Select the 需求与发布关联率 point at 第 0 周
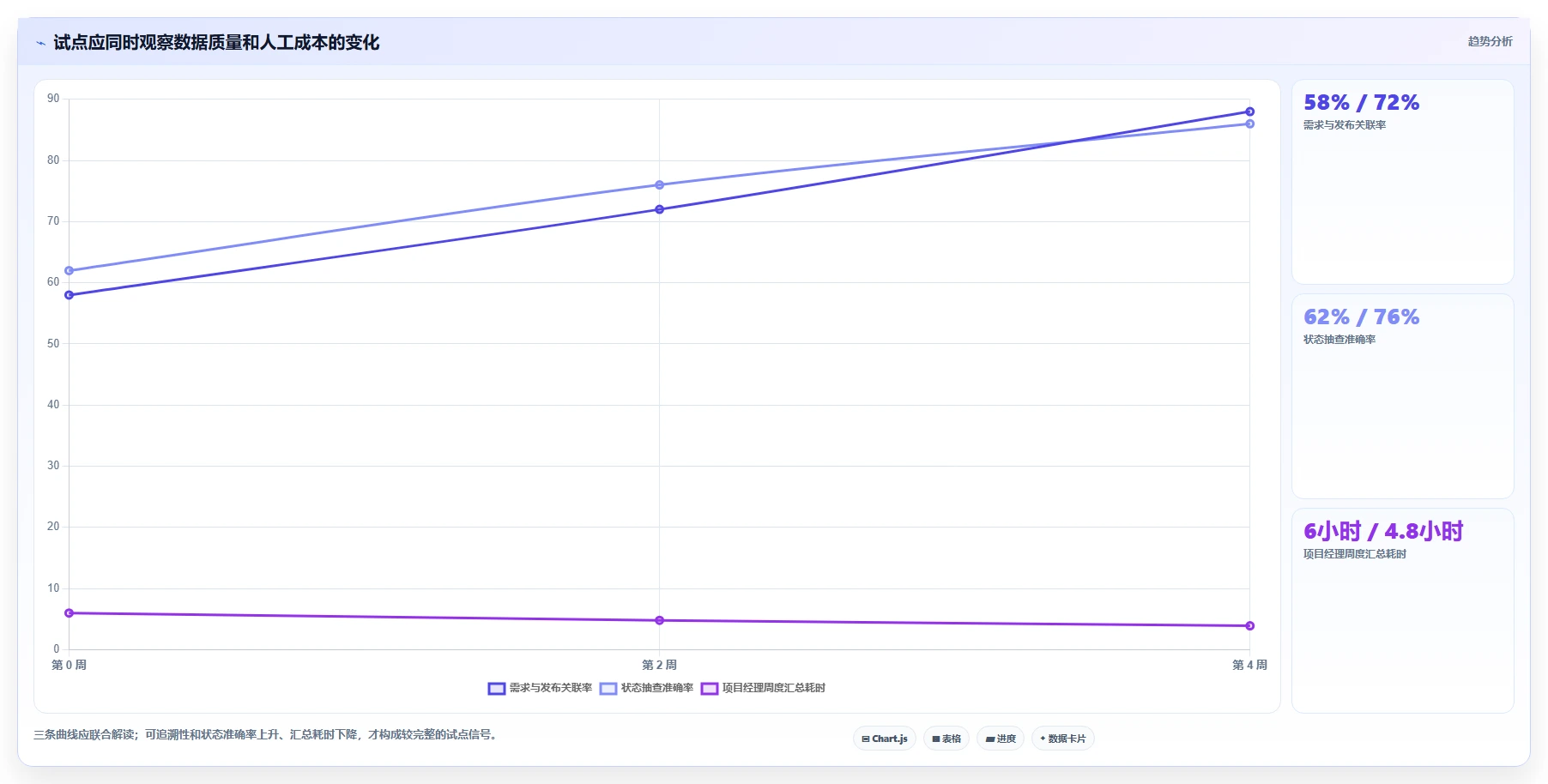Viewport: 1548px width, 784px height. click(70, 295)
